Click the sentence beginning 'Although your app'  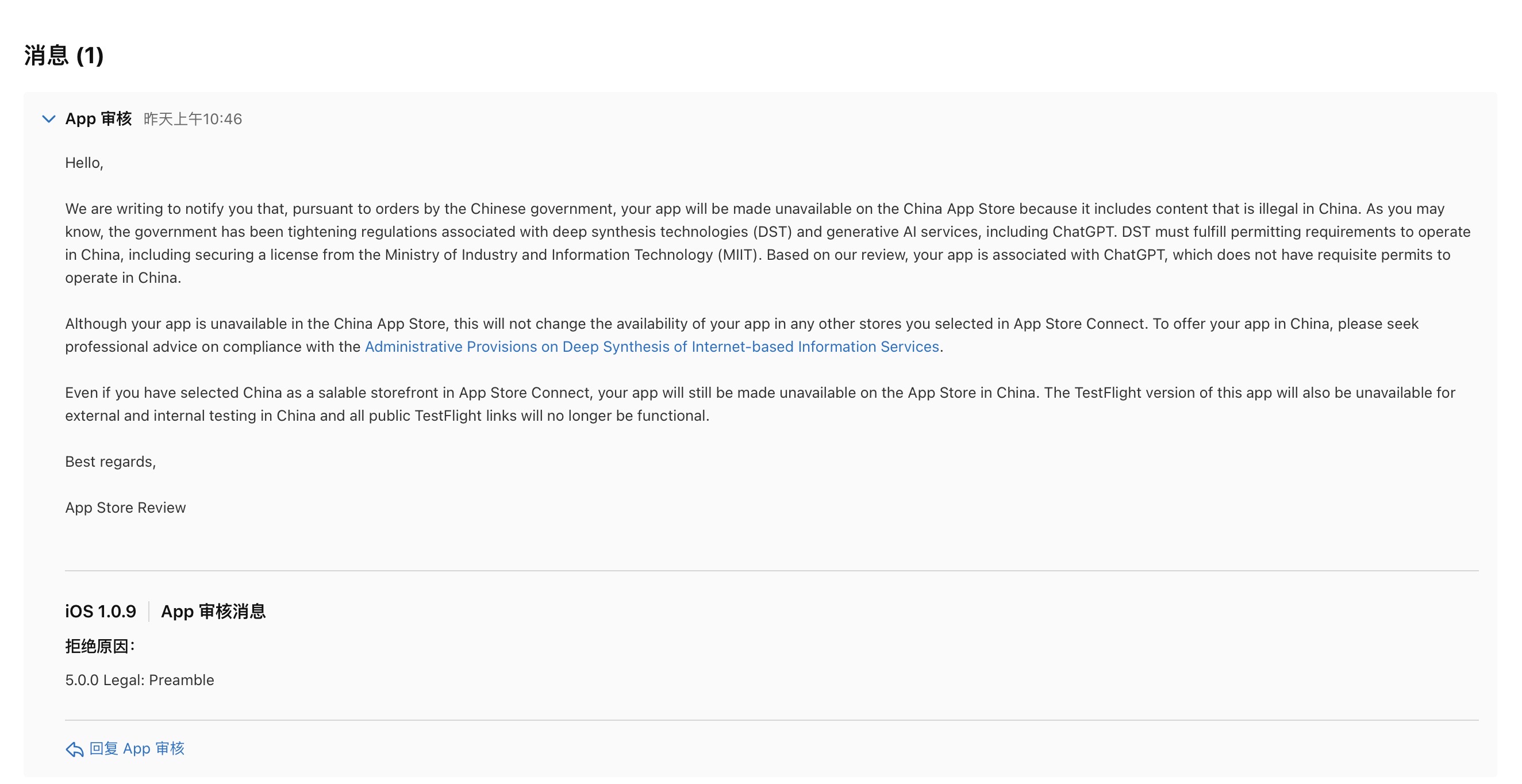(x=741, y=324)
